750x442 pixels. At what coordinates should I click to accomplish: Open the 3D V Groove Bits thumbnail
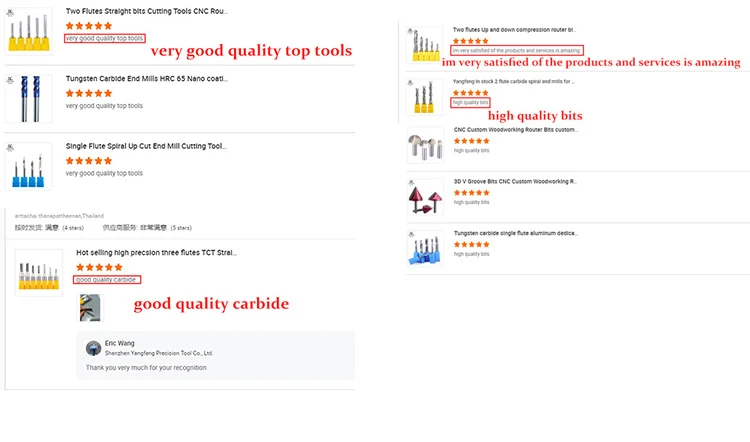pyautogui.click(x=424, y=197)
